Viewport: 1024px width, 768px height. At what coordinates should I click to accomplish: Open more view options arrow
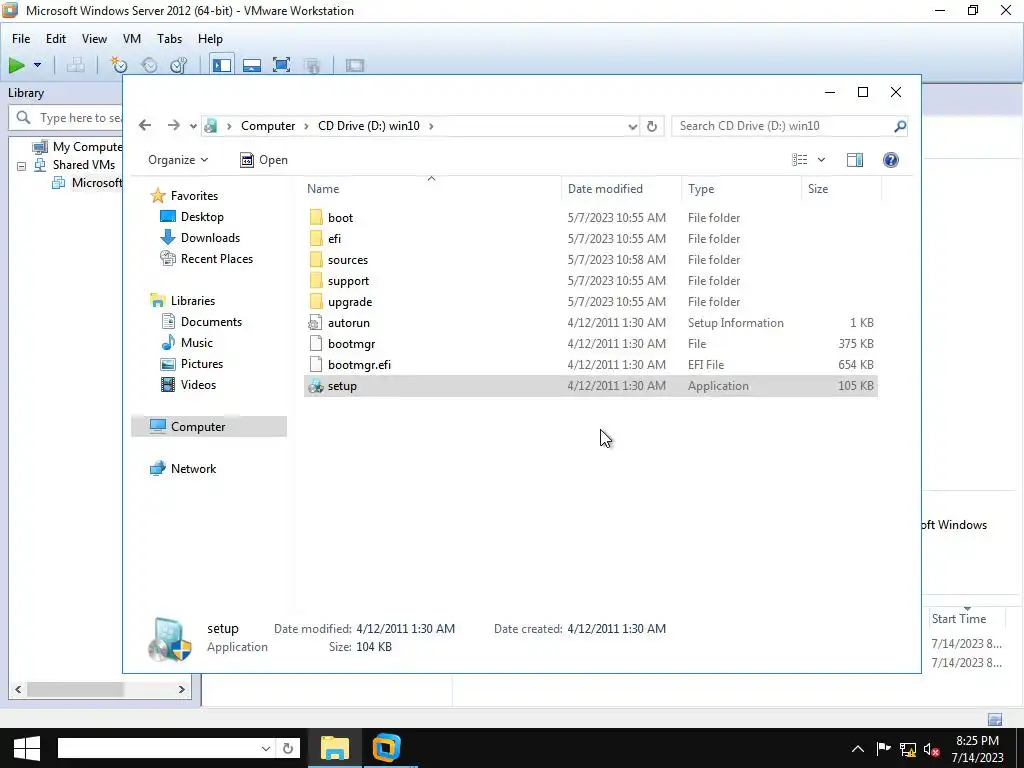click(x=822, y=160)
